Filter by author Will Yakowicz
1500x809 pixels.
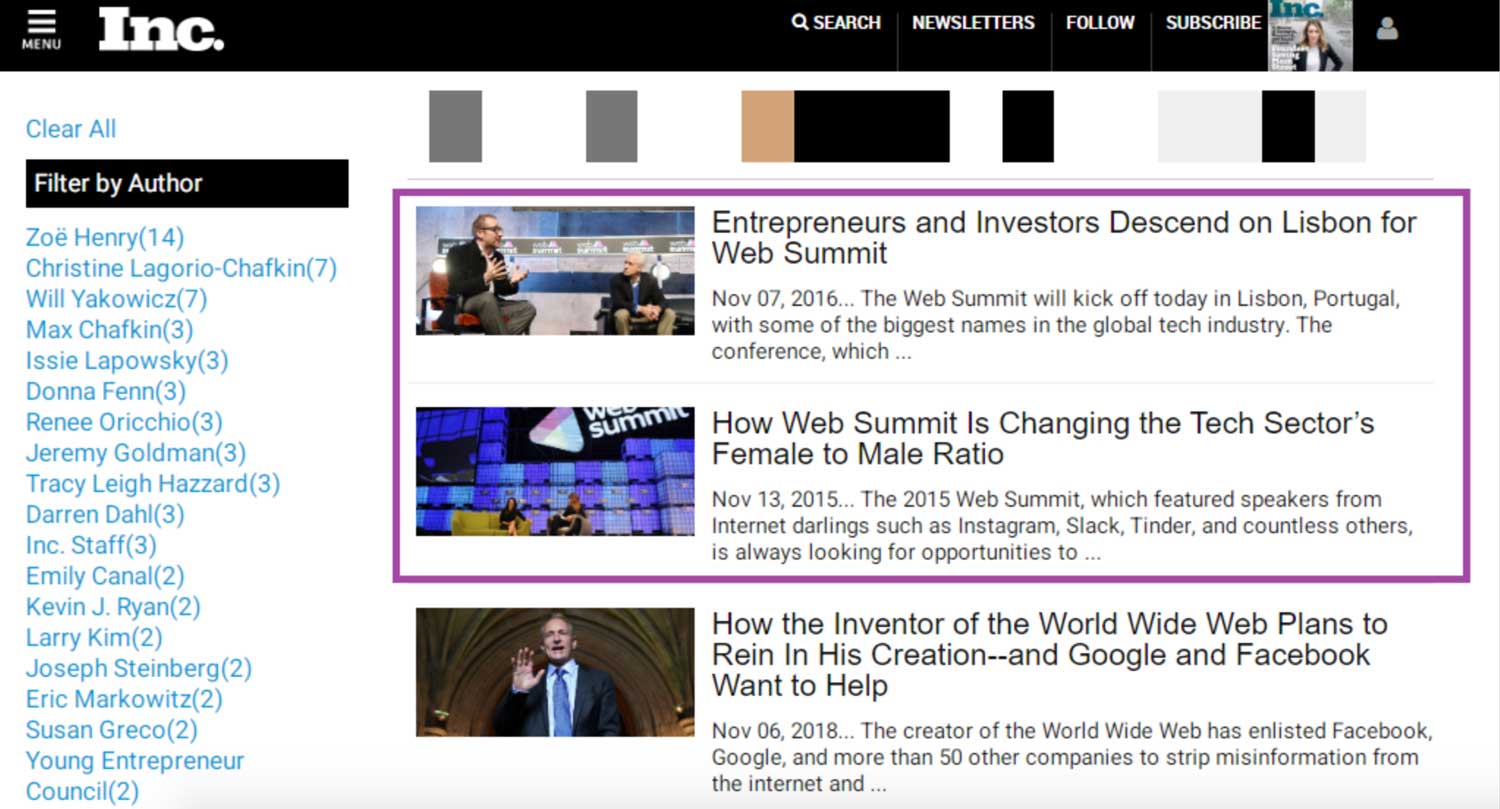click(116, 299)
